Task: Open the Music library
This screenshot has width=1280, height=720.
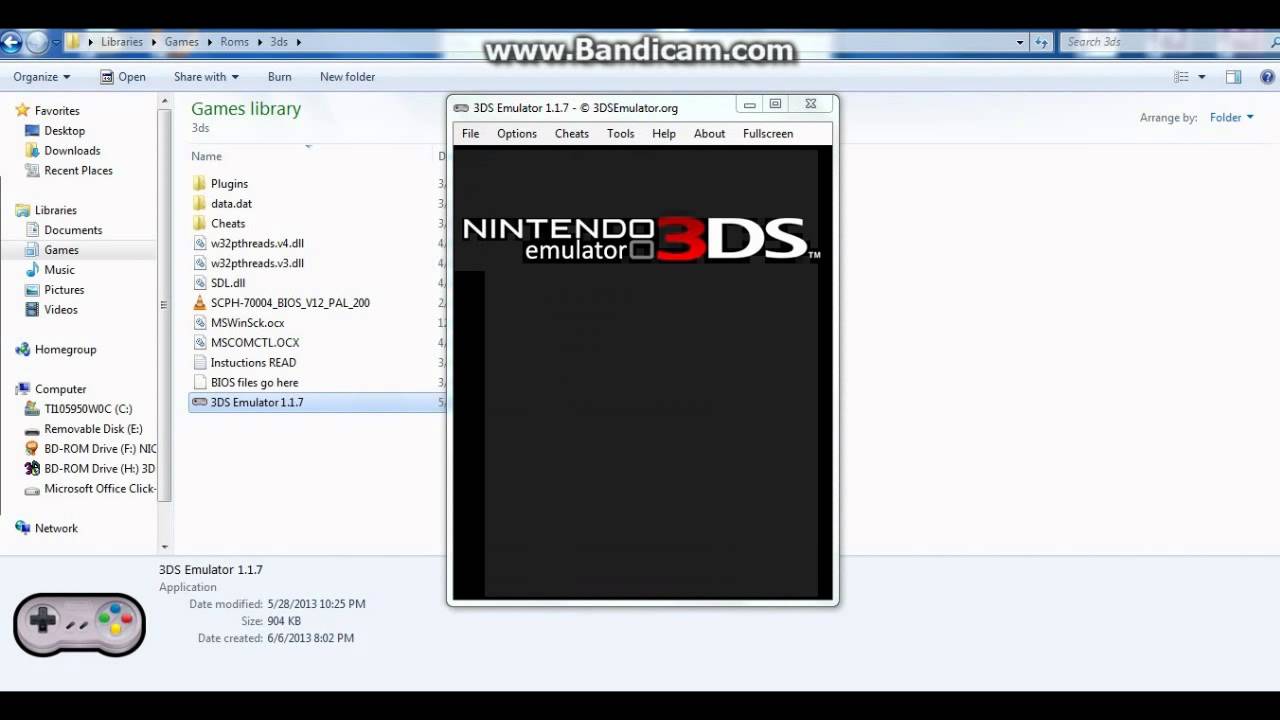Action: coord(59,270)
